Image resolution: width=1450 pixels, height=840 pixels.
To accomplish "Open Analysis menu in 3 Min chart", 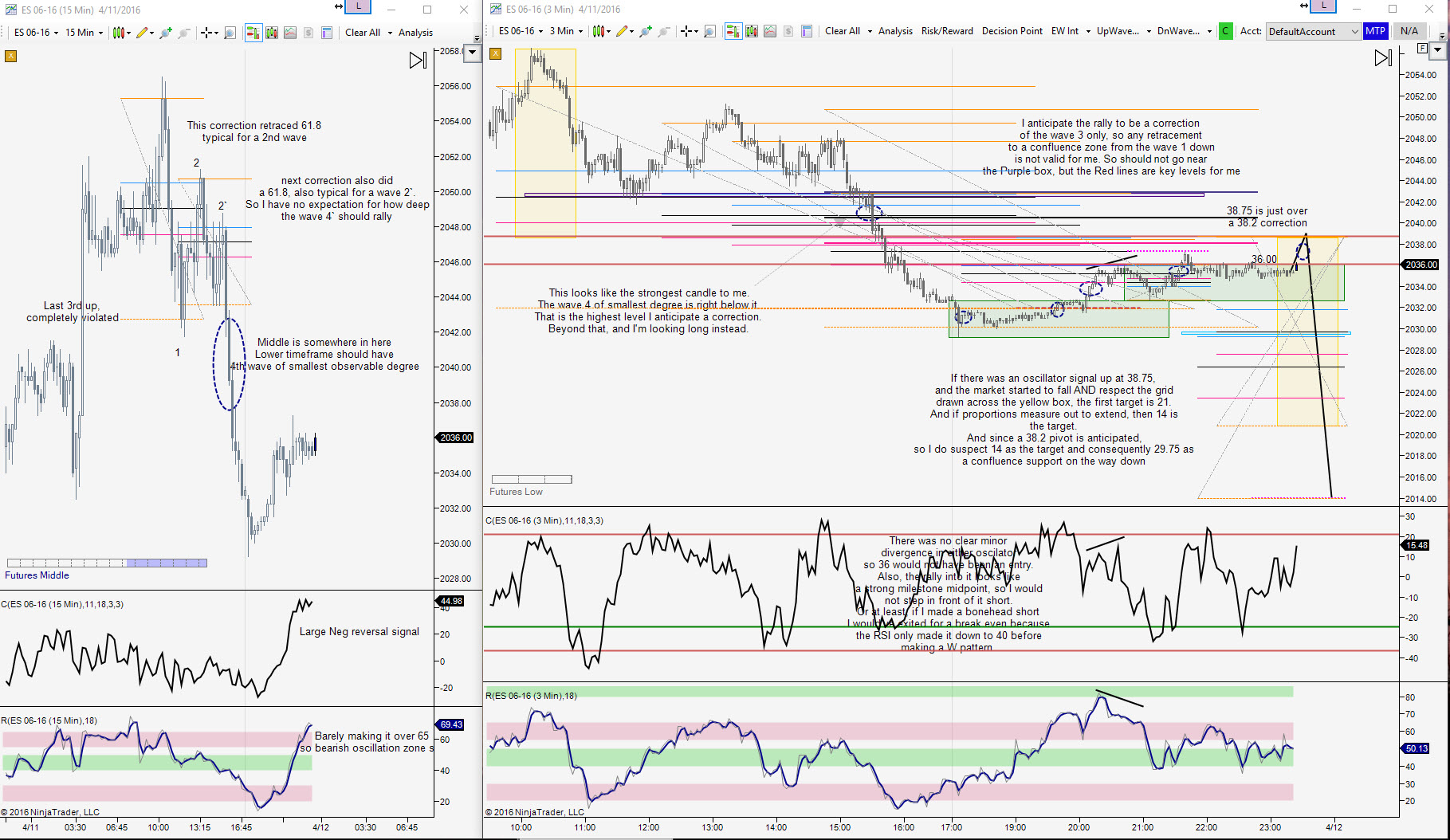I will [x=895, y=31].
